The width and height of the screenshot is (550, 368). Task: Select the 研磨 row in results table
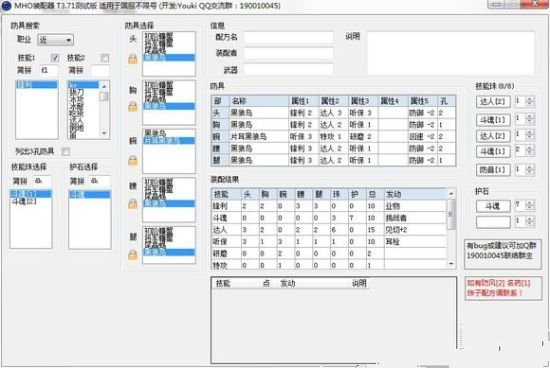[x=329, y=254]
